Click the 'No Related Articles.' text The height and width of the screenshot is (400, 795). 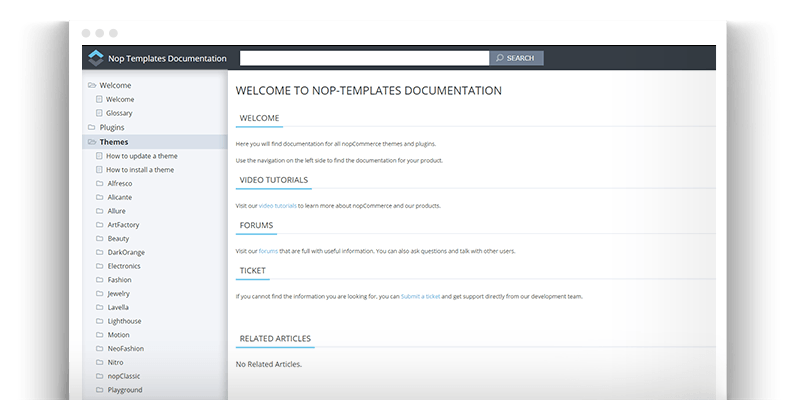(269, 364)
